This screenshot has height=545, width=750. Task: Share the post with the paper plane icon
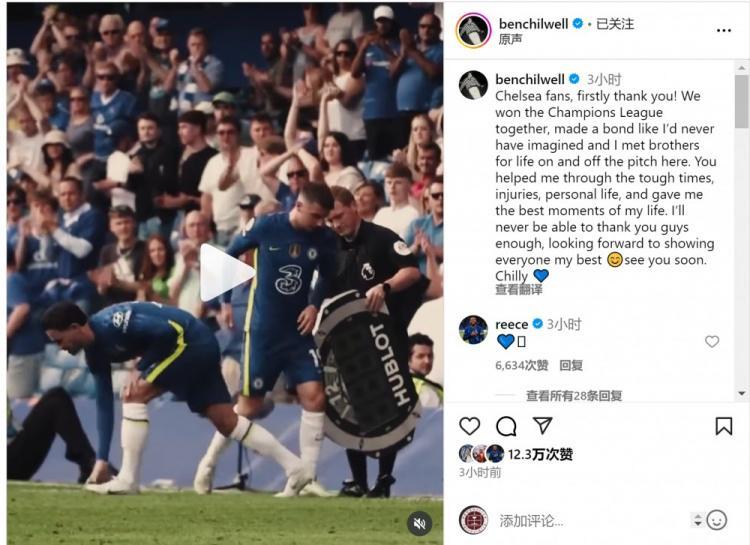543,425
